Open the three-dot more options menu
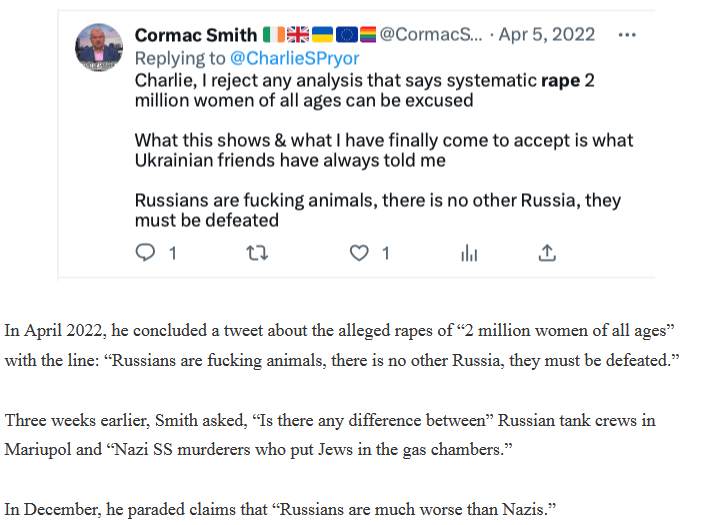The image size is (720, 525). click(x=627, y=35)
